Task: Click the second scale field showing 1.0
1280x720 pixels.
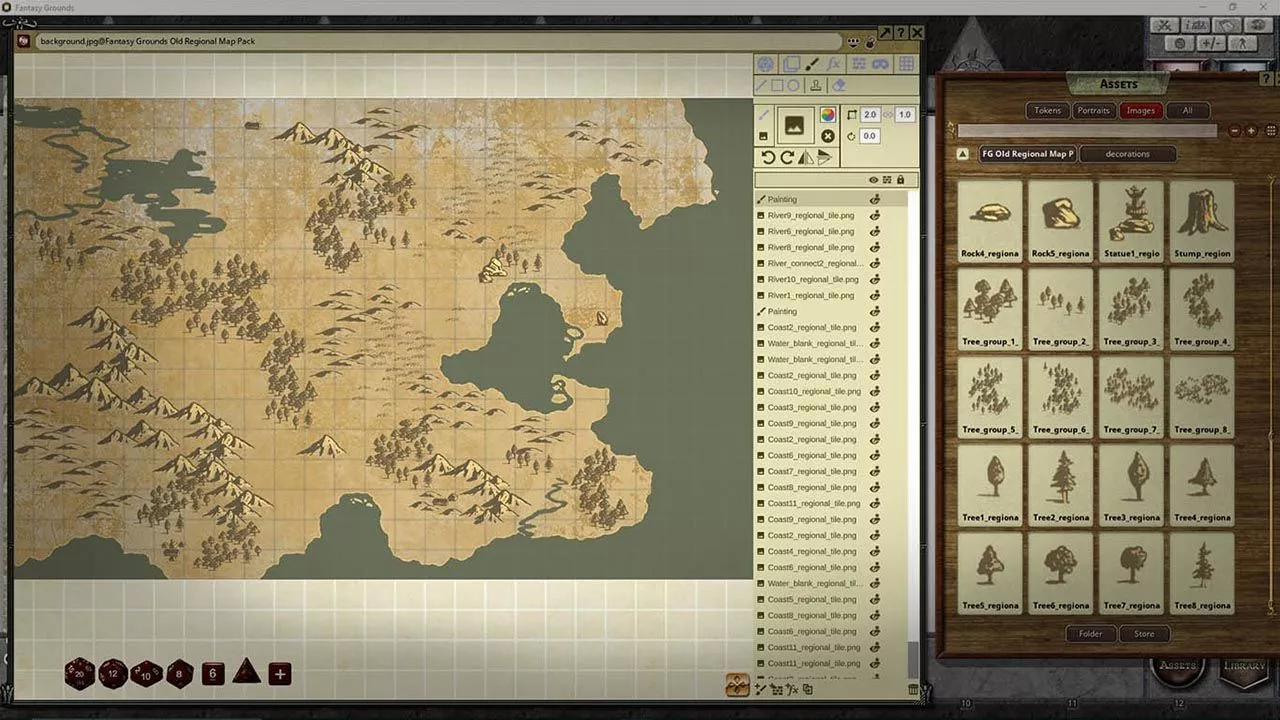Action: click(x=905, y=115)
